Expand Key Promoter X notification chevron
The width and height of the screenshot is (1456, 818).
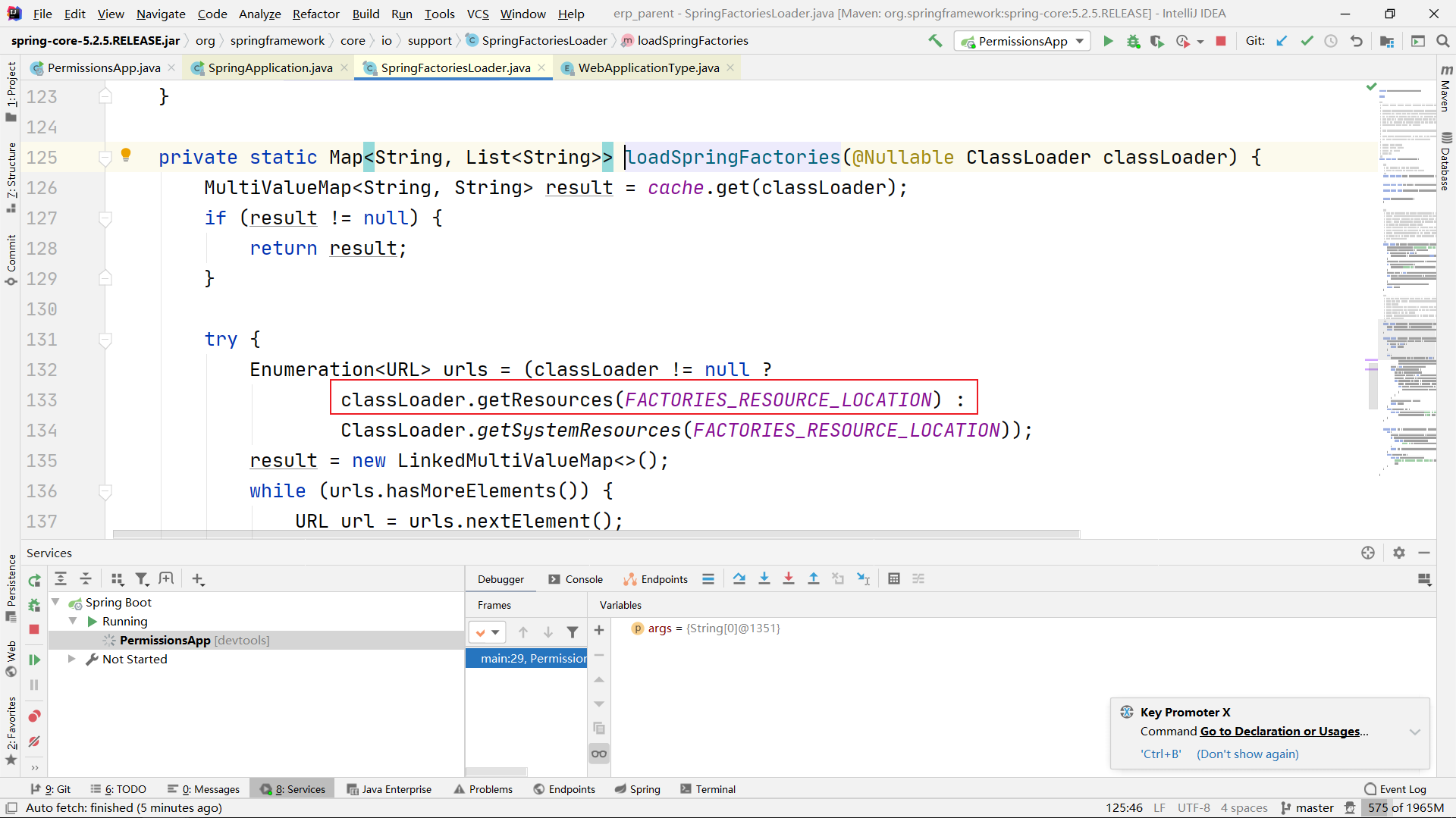pos(1415,732)
